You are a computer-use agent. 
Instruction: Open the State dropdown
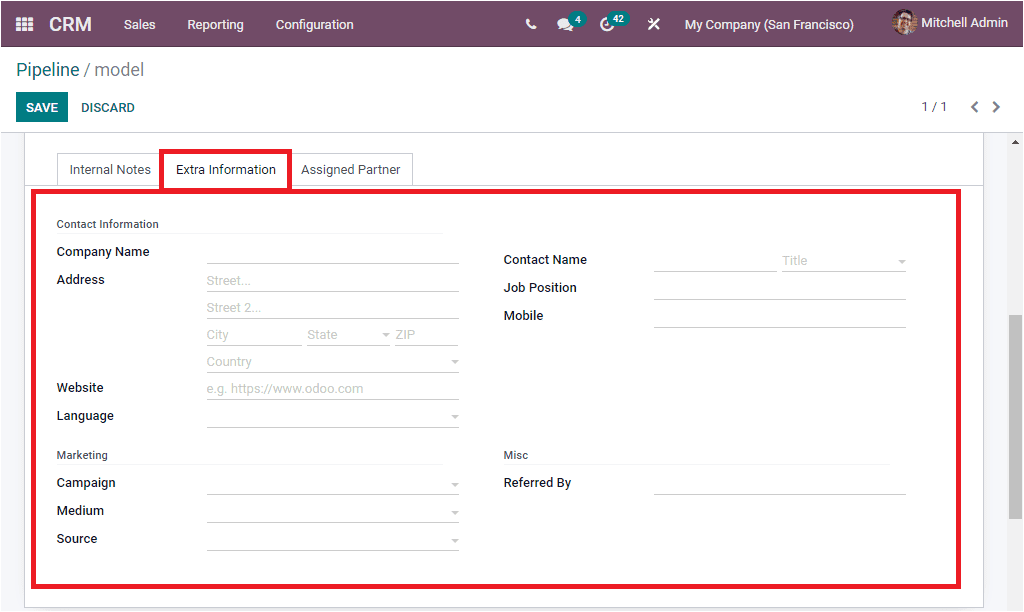[383, 334]
